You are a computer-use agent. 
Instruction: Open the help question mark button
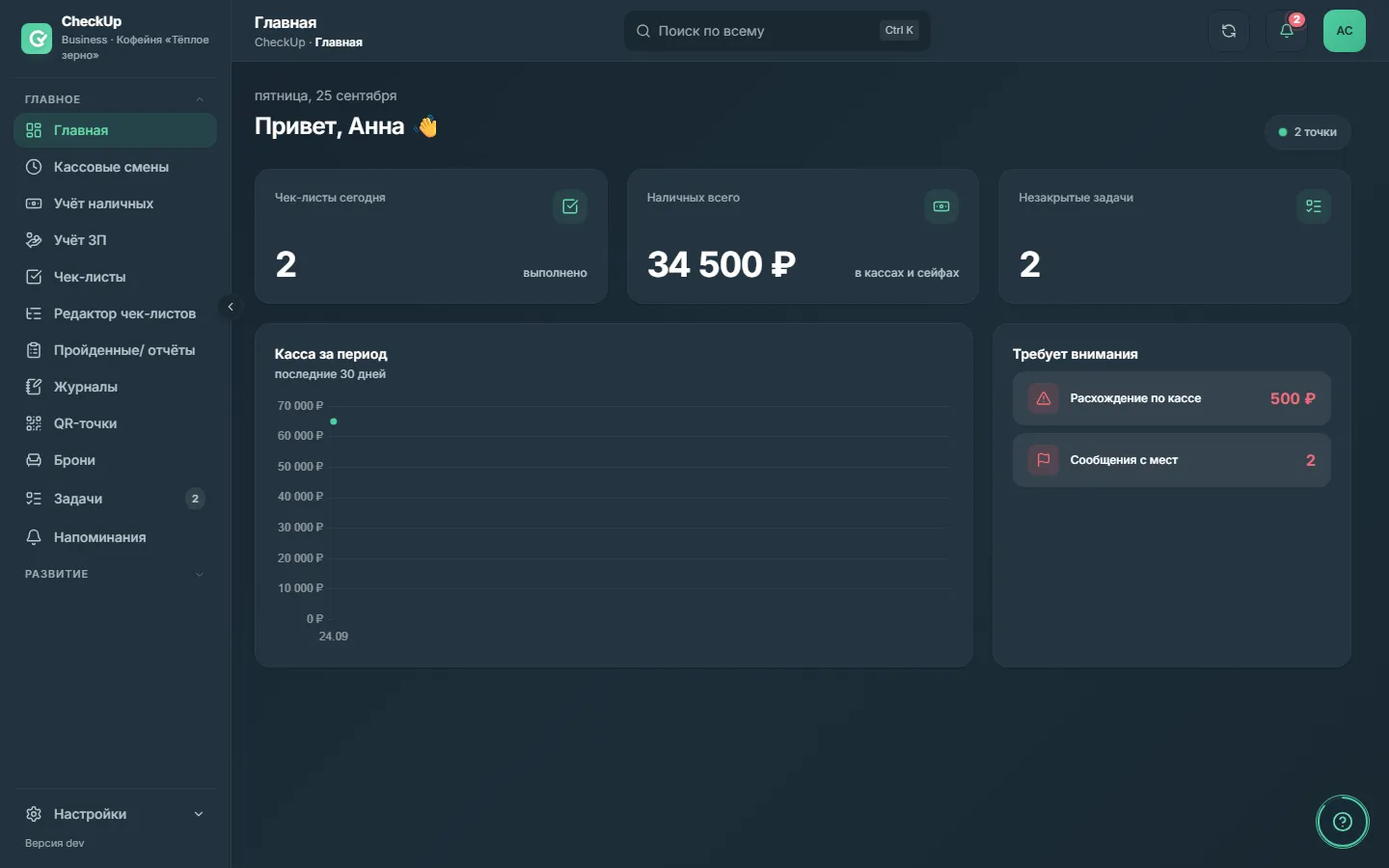click(1343, 822)
